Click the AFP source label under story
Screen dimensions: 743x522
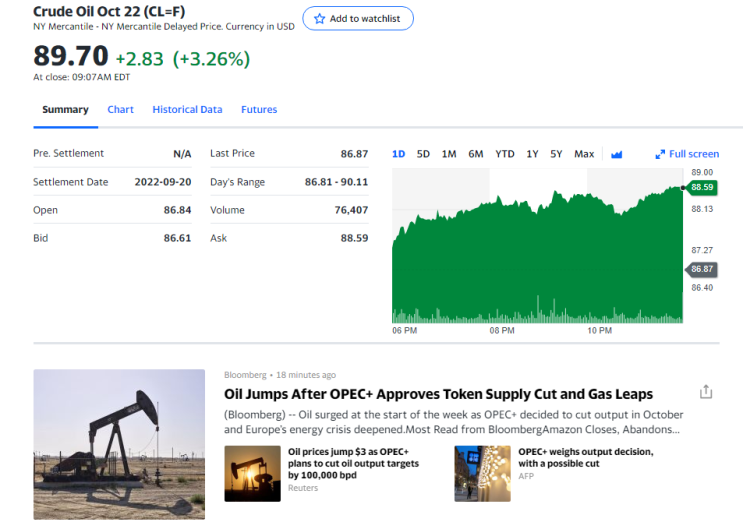pos(526,476)
